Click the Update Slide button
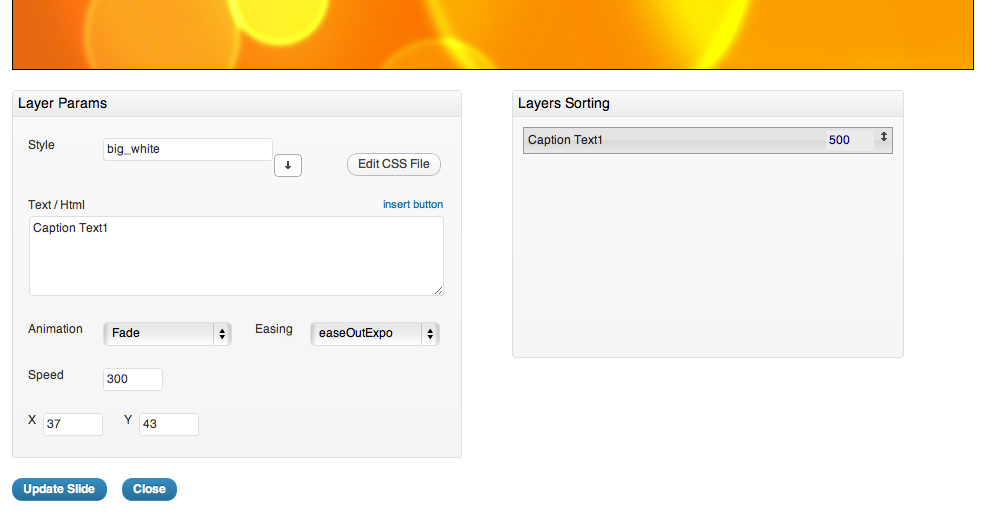The image size is (1005, 519). [x=59, y=489]
